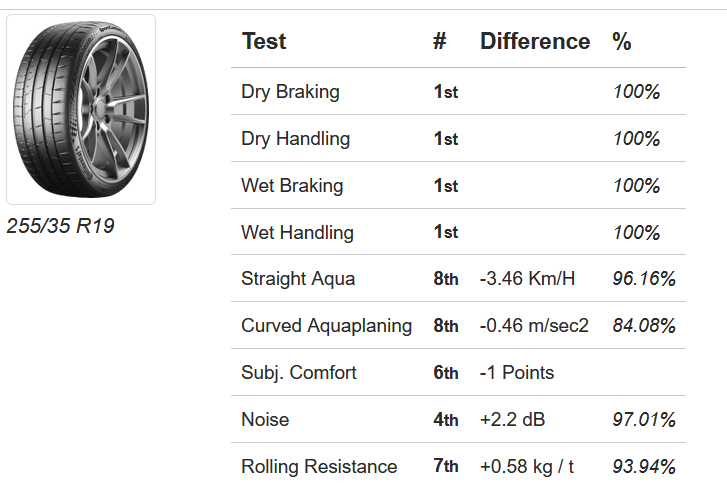Click the tyre product image thumbnail
Viewport: 727px width, 486px height.
point(81,109)
